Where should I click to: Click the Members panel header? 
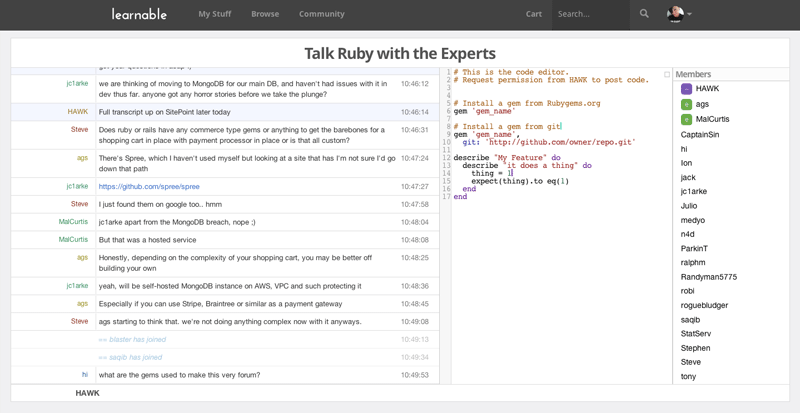[693, 74]
